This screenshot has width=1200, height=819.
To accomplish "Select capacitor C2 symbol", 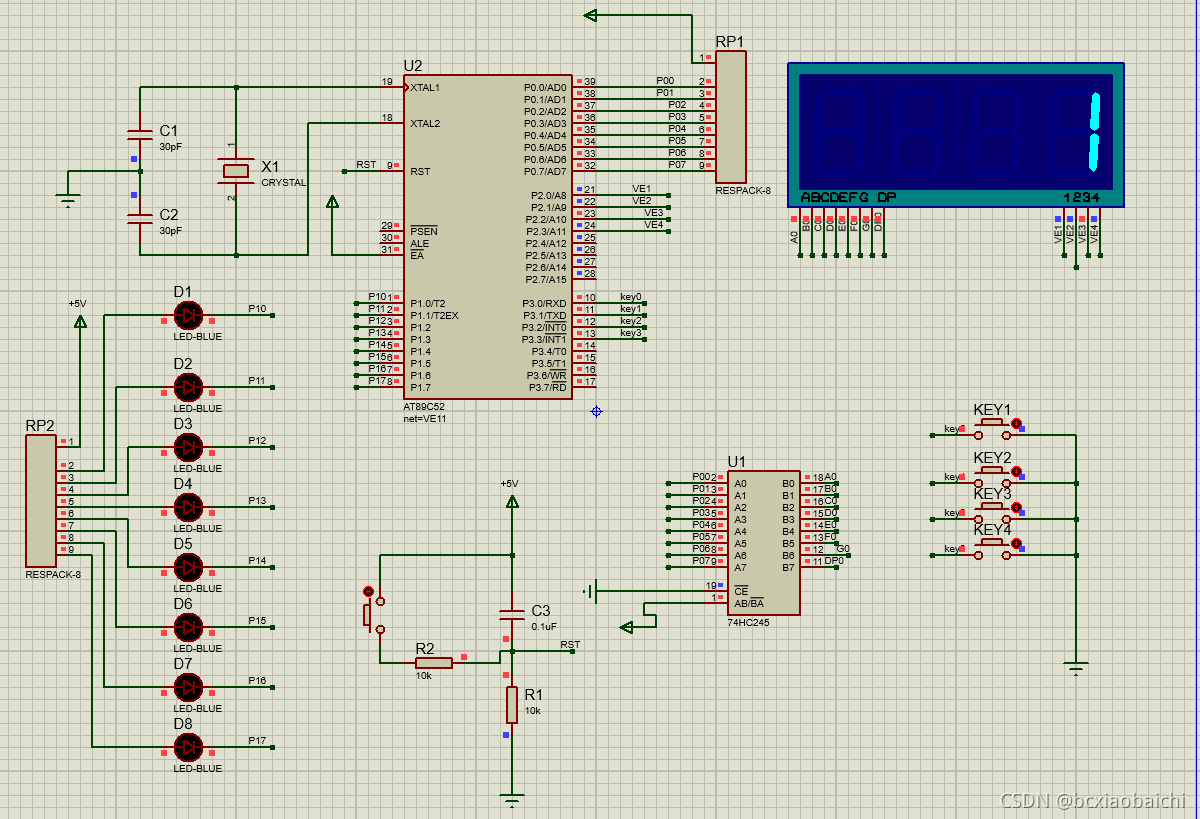I will [x=139, y=218].
